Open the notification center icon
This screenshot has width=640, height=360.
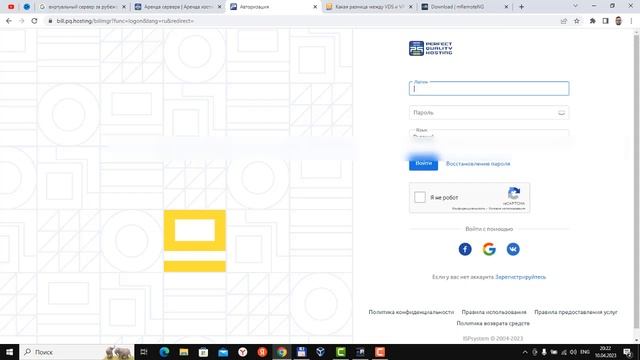pos(627,352)
